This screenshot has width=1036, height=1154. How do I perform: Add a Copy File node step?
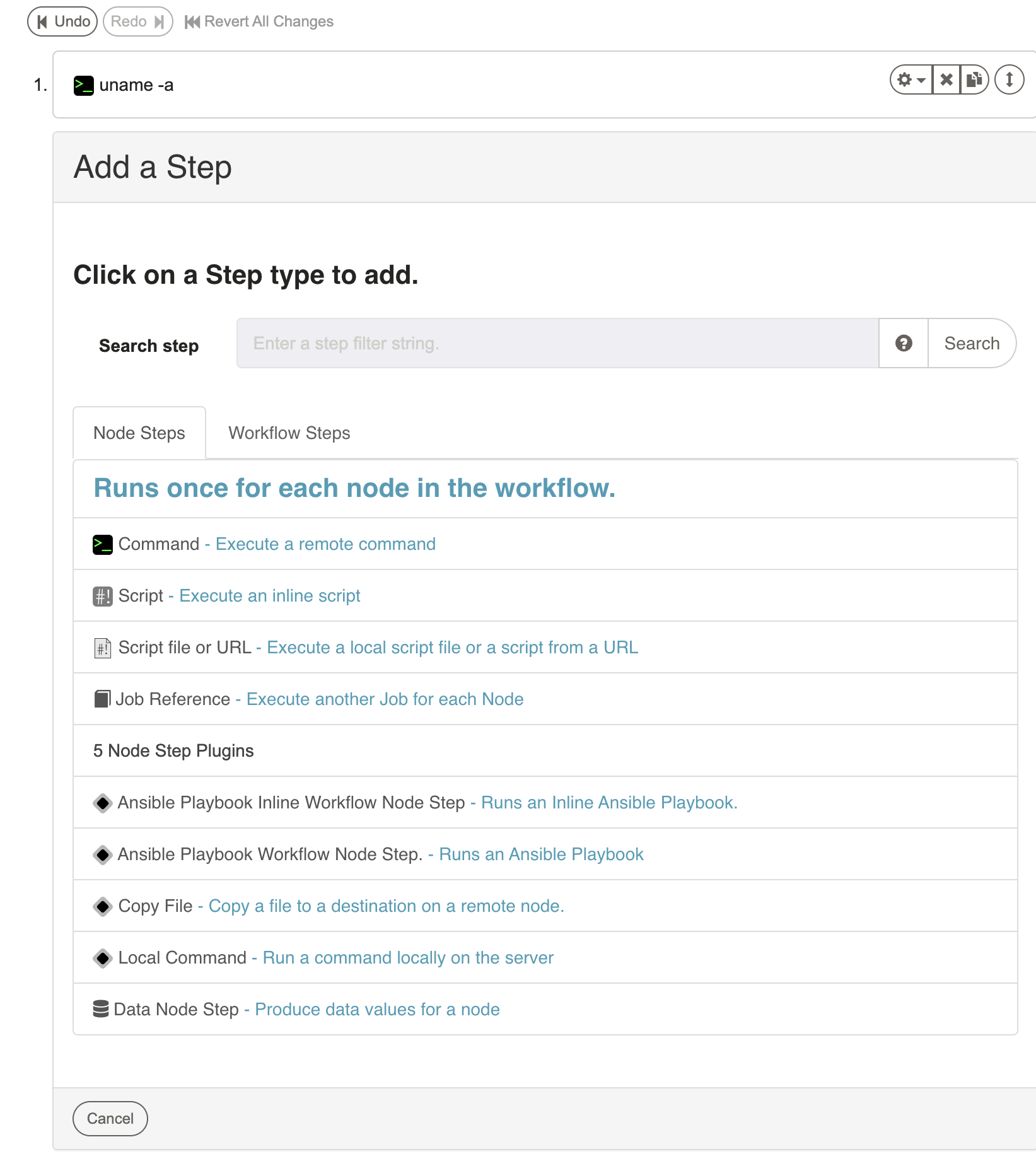[x=545, y=906]
